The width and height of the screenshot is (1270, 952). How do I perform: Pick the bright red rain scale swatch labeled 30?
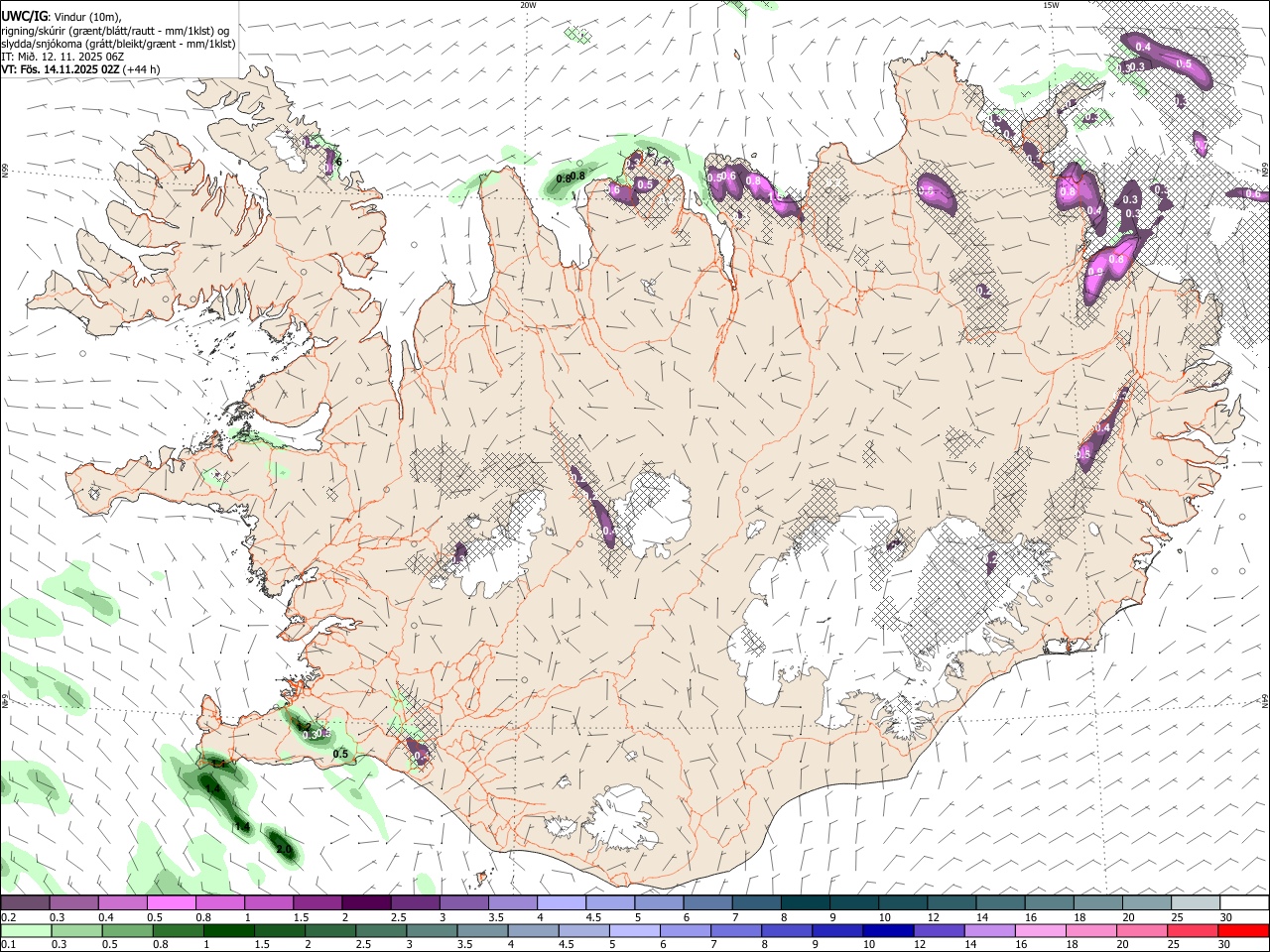[1243, 930]
